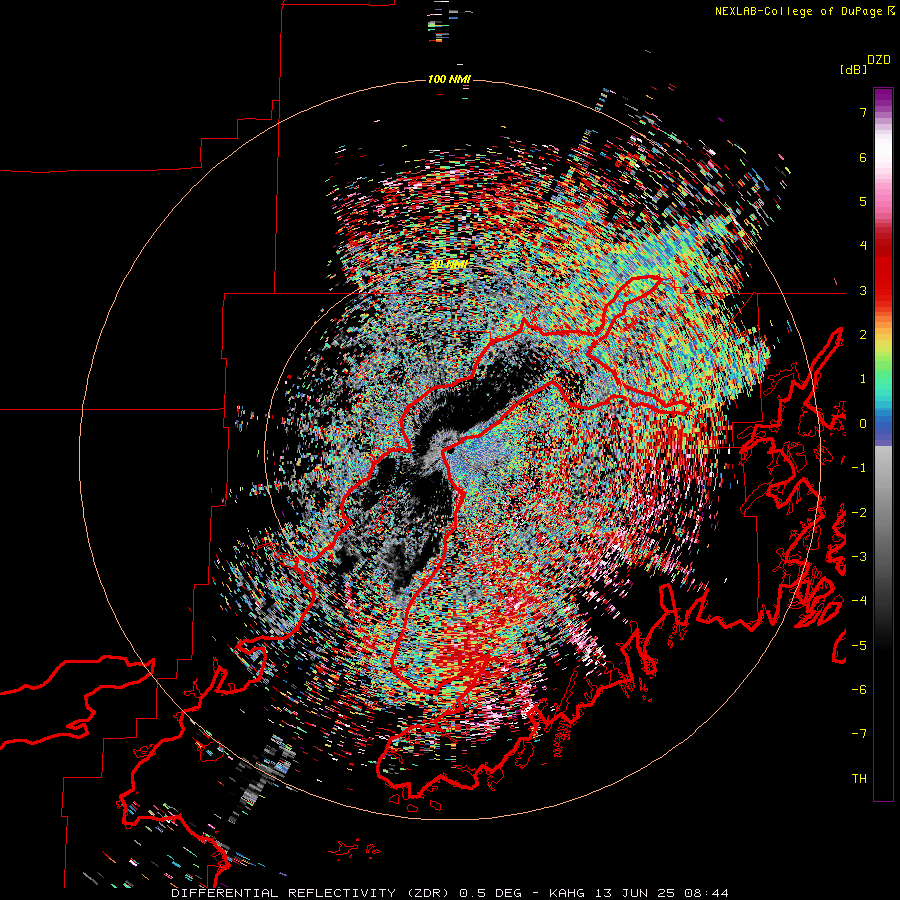Click the 3 tick label on the scale
The width and height of the screenshot is (900, 900).
(x=863, y=290)
